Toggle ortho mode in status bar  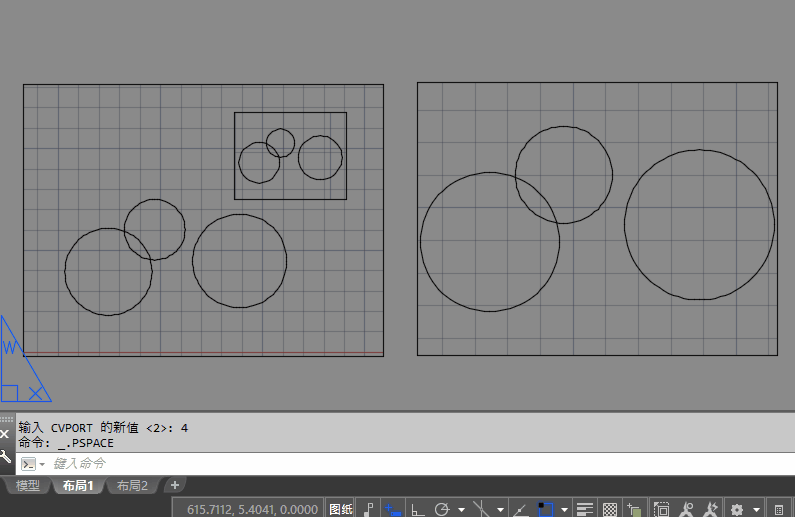coord(419,509)
